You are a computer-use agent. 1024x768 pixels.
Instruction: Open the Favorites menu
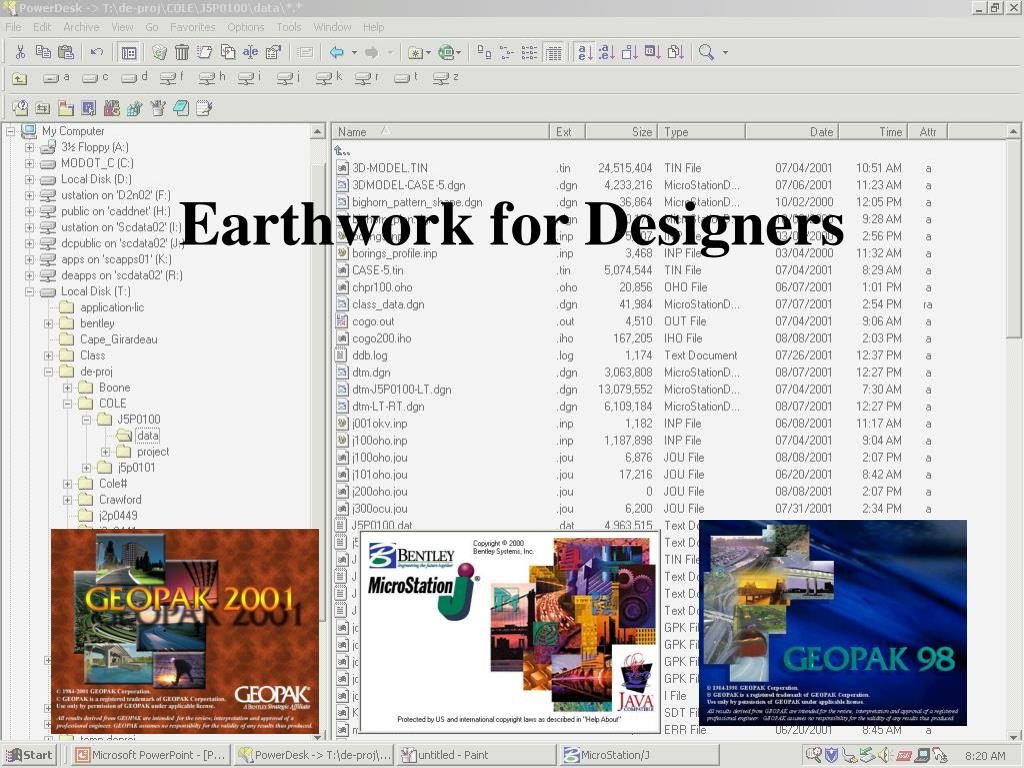tap(193, 27)
